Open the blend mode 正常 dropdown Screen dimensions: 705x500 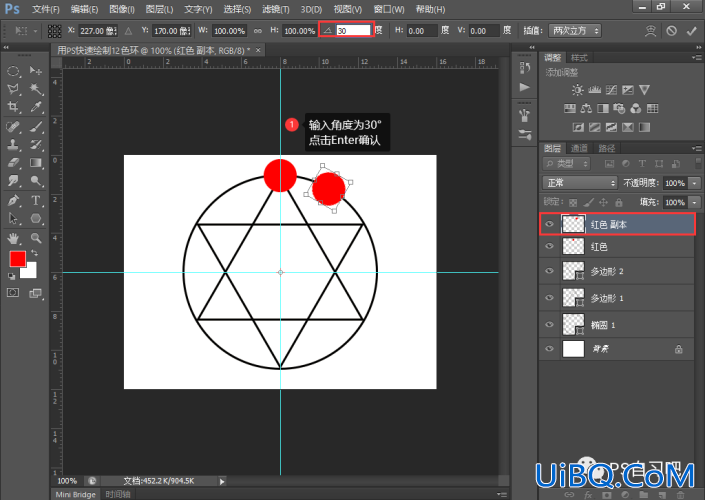pyautogui.click(x=580, y=183)
